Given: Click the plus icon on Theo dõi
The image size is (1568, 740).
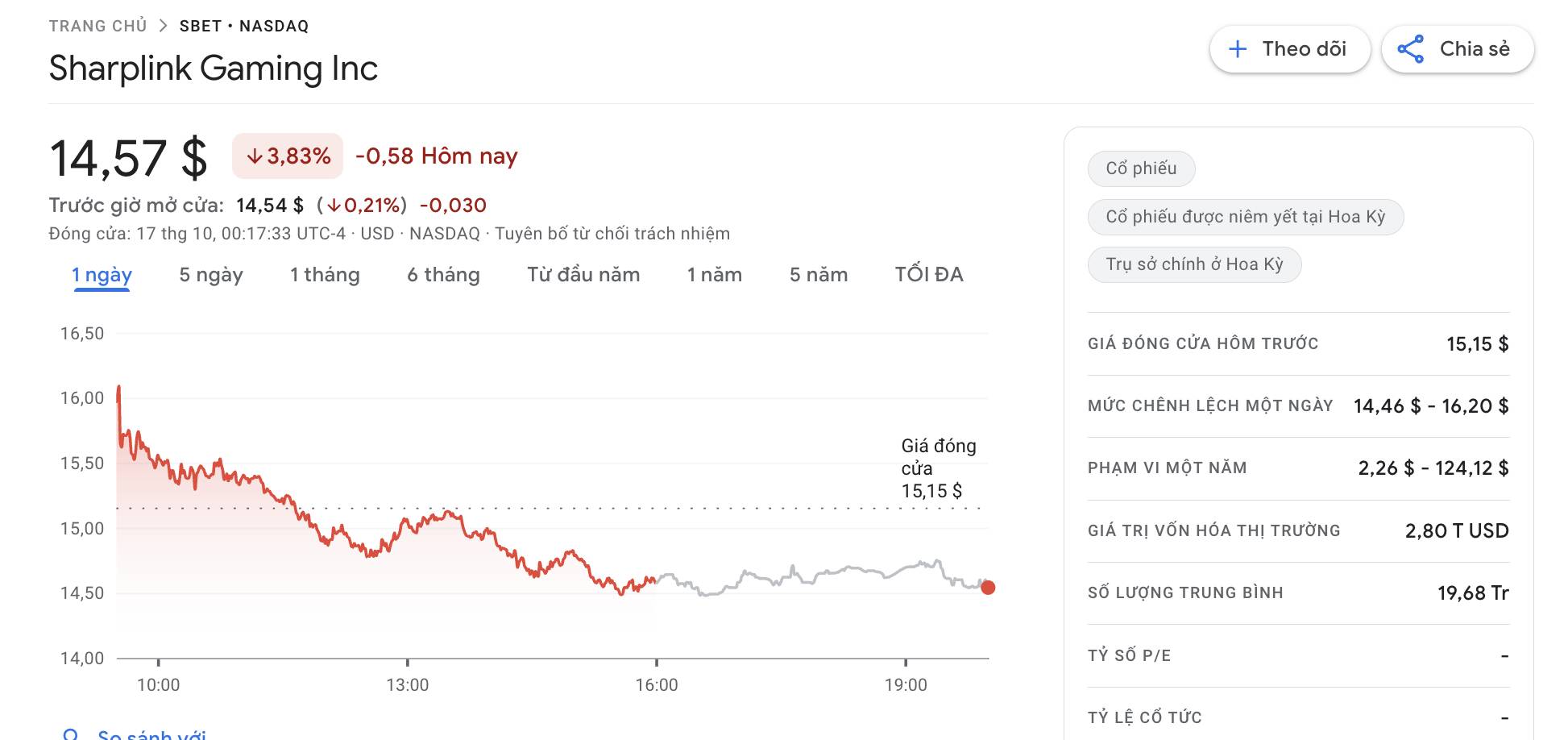Looking at the screenshot, I should (1238, 49).
